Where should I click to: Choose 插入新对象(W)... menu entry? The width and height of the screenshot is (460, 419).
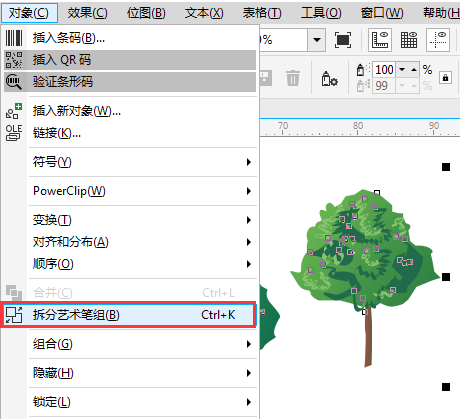(130, 111)
